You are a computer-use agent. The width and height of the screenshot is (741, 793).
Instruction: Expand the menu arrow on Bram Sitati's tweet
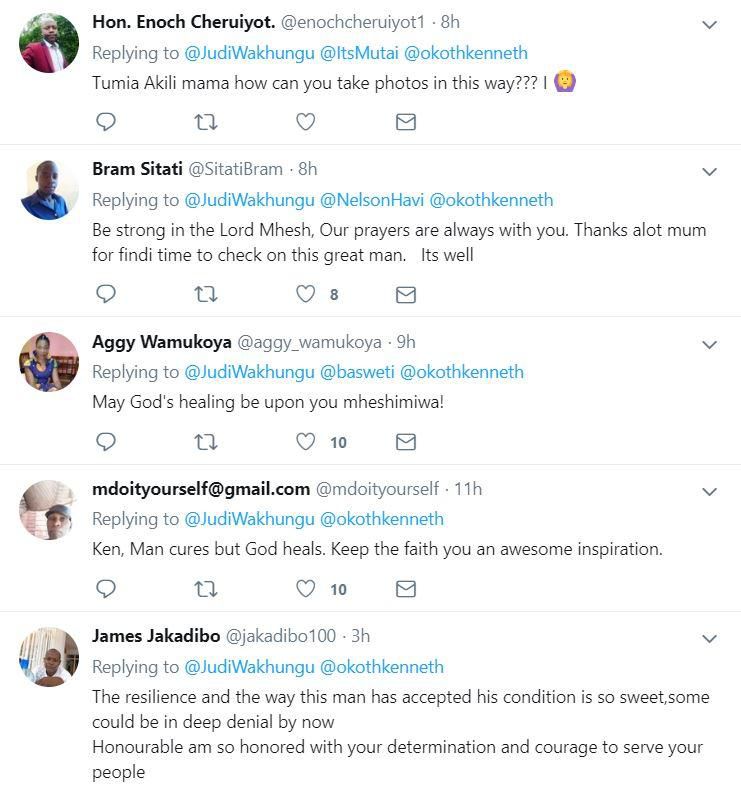[x=709, y=172]
